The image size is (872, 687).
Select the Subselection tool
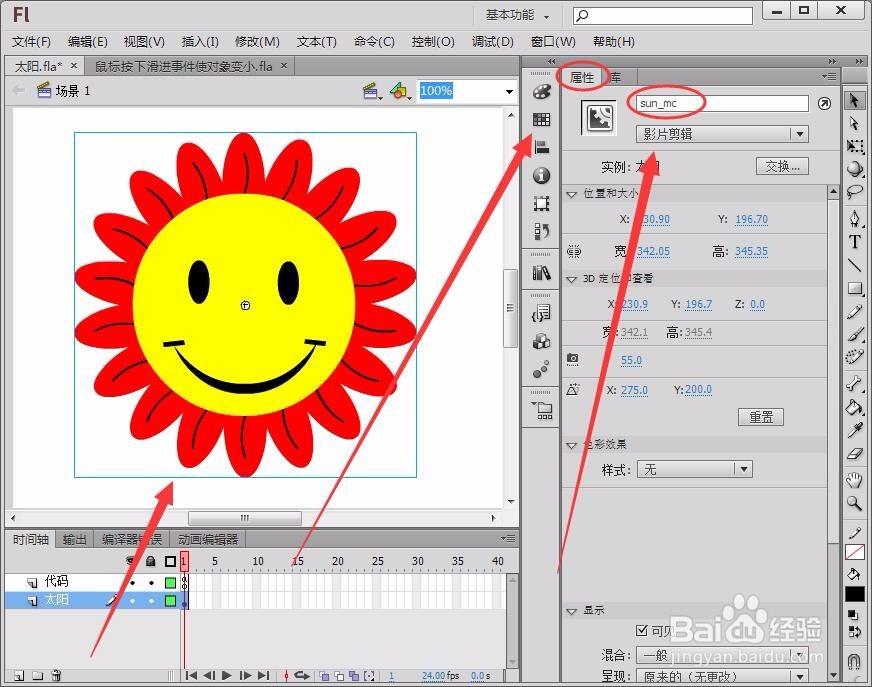pos(855,123)
